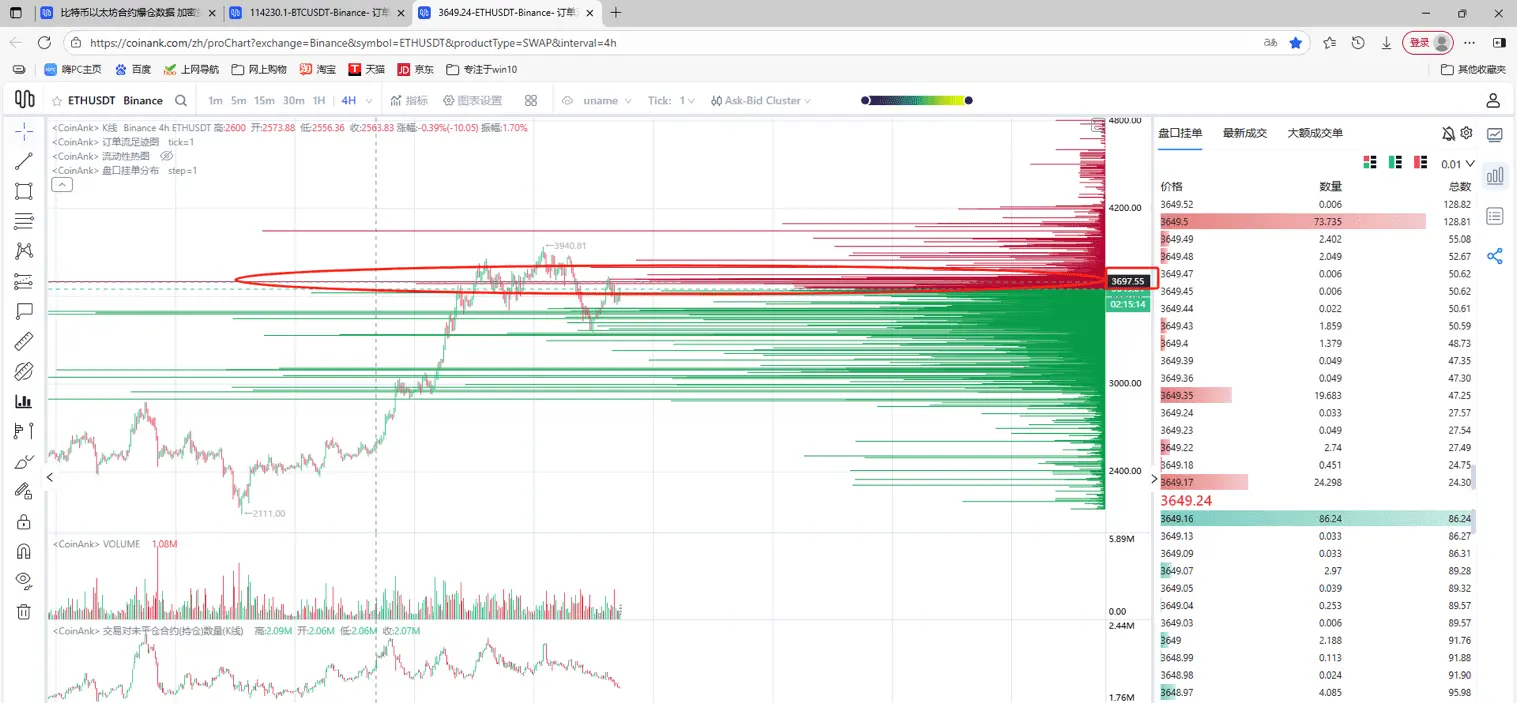
Task: Show both bids and asks view
Action: pos(1370,163)
